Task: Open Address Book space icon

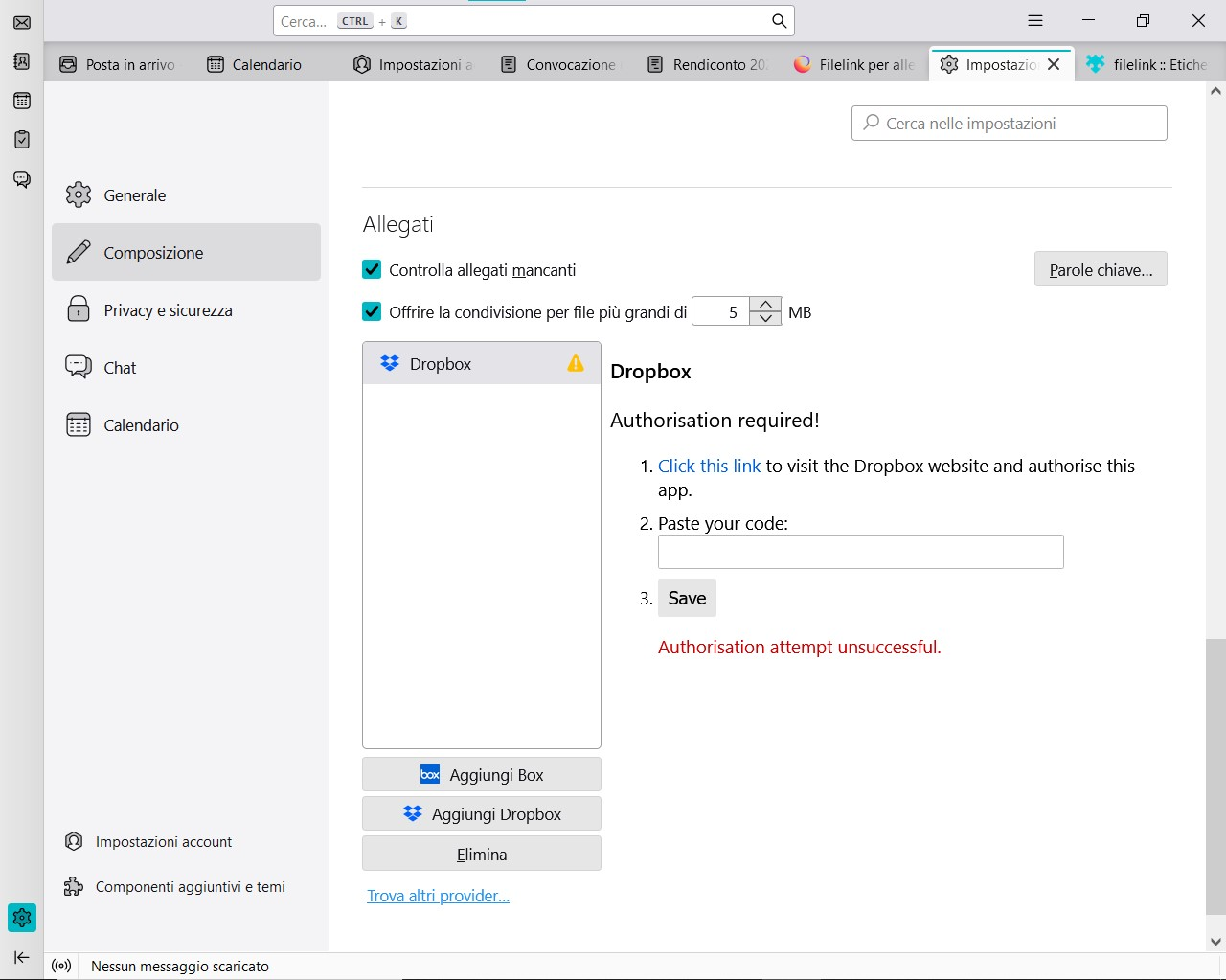Action: pyautogui.click(x=22, y=61)
